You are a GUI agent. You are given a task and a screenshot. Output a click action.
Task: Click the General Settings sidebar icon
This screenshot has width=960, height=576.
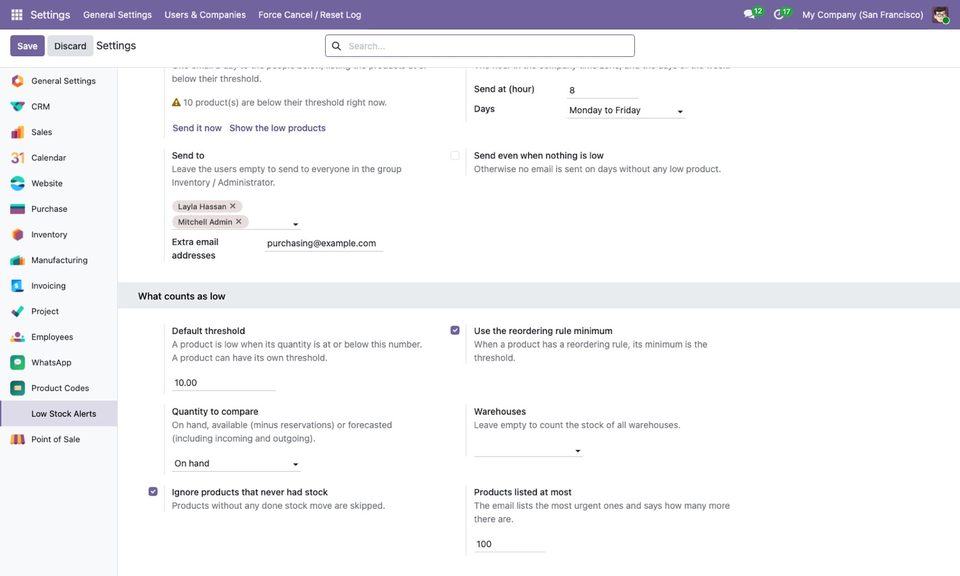(x=18, y=81)
